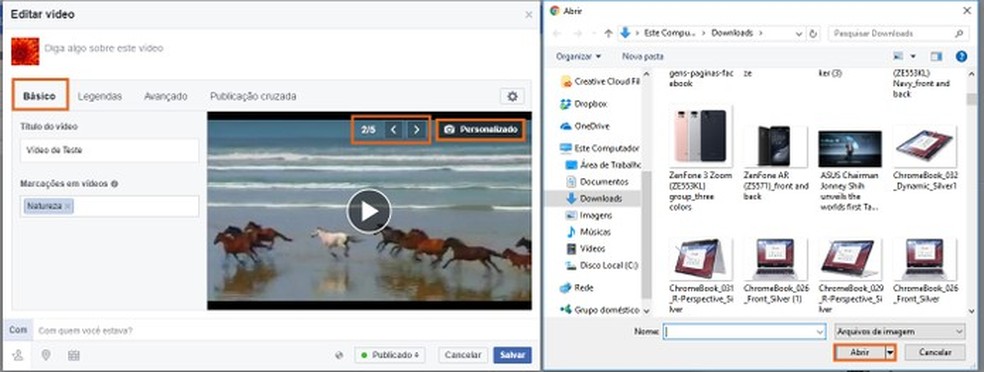This screenshot has height=372, width=984.
Task: Open the Avançado tab
Action: [166, 97]
